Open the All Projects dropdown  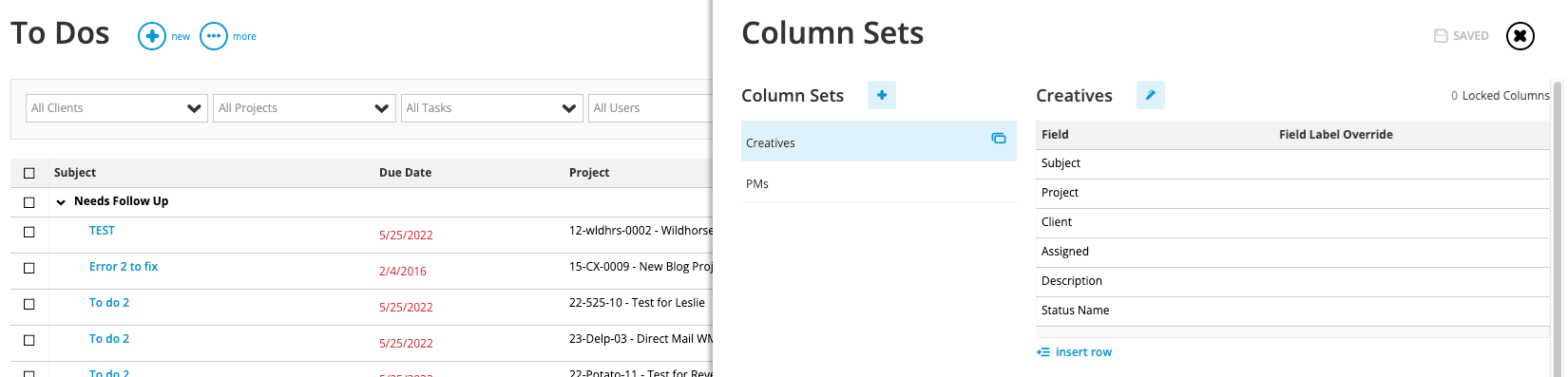[x=304, y=108]
